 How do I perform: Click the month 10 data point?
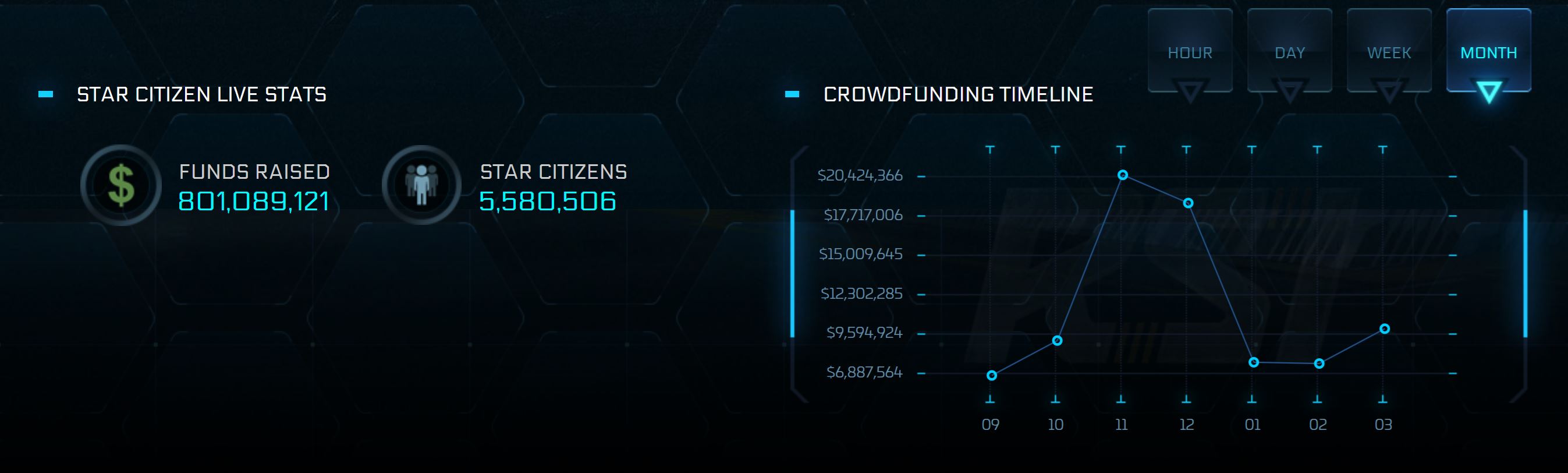(1058, 341)
